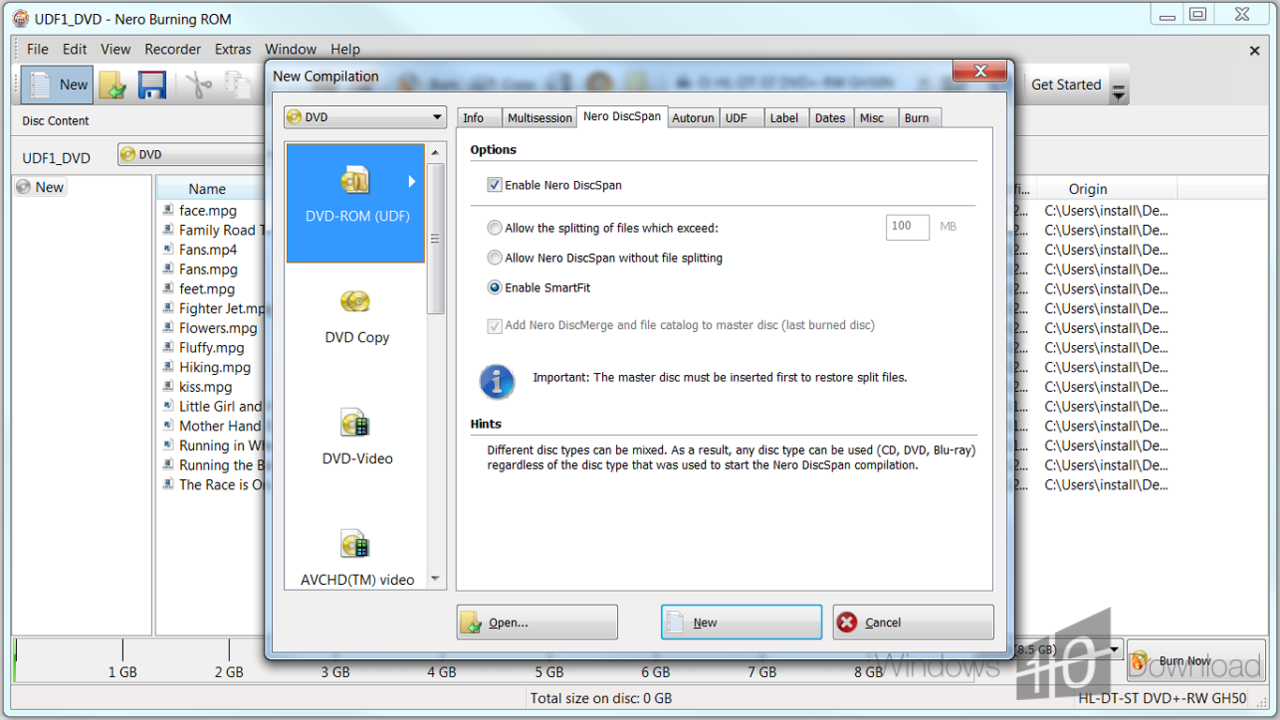This screenshot has height=720, width=1280.
Task: Click the Save floppy disk toolbar icon
Action: (152, 85)
